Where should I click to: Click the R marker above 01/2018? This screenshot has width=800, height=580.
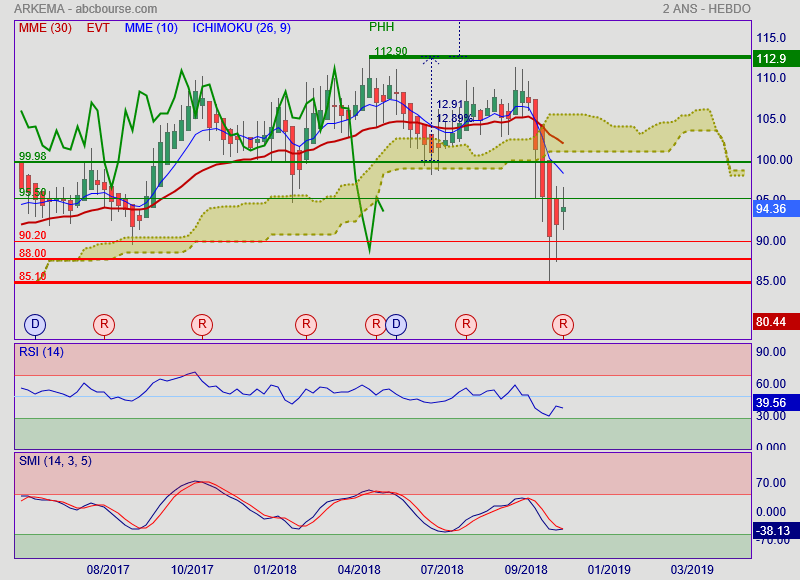[306, 324]
